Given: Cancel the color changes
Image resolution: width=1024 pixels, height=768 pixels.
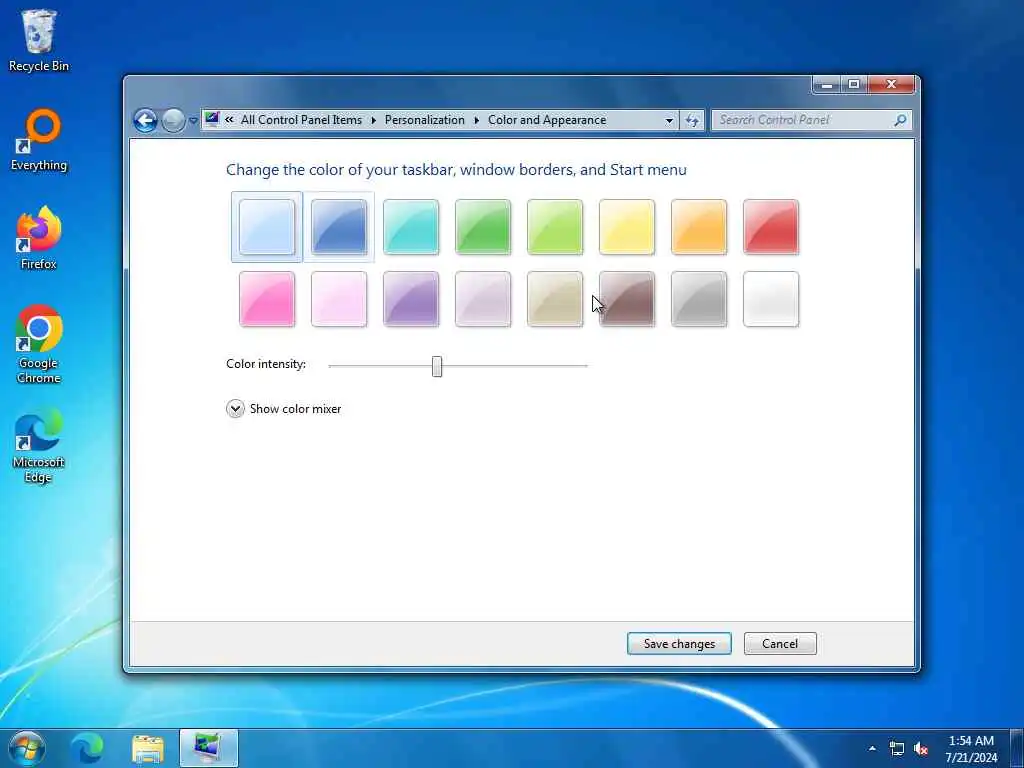Looking at the screenshot, I should coord(780,644).
